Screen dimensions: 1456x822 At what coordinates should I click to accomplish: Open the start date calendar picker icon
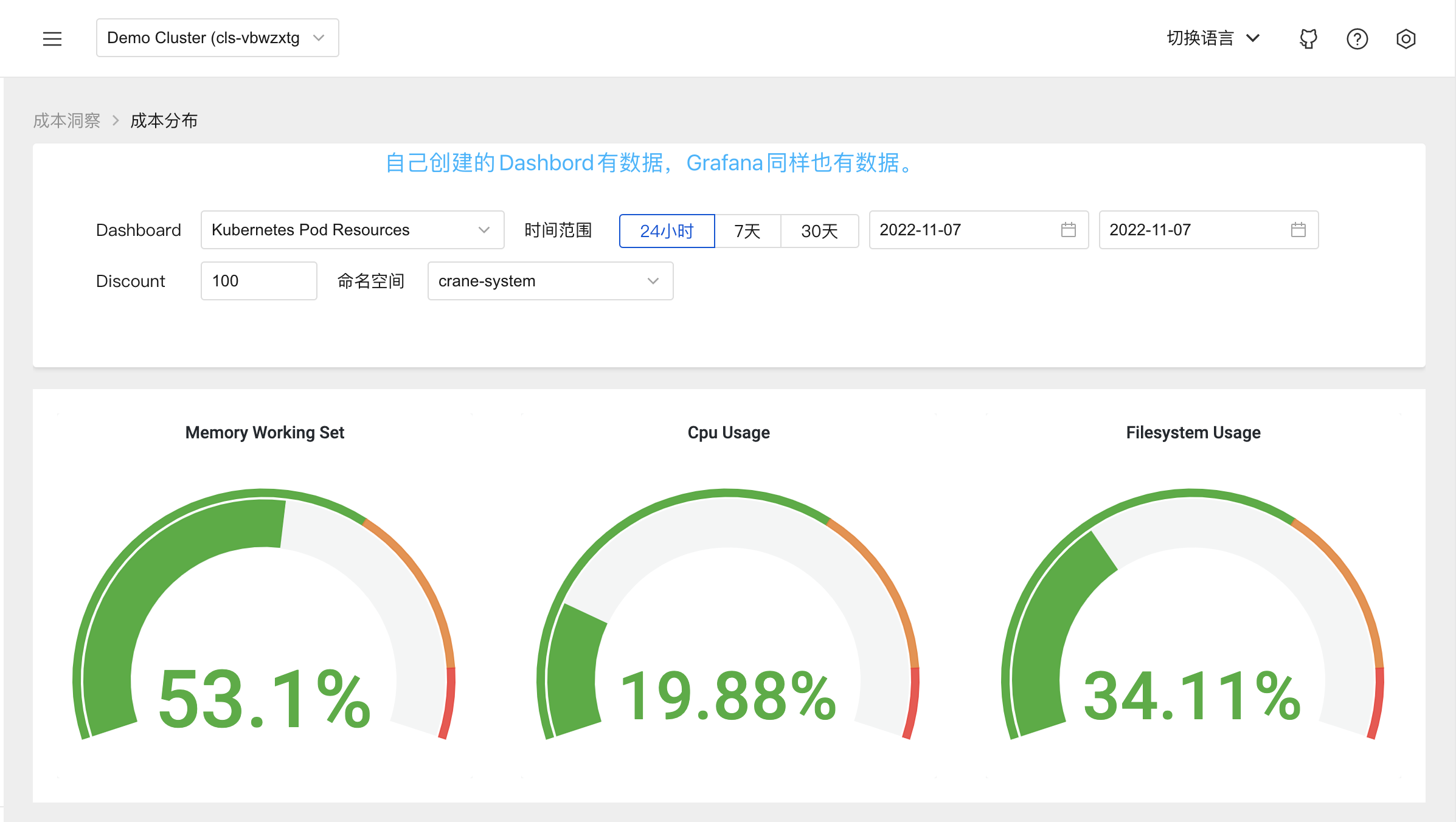(x=1067, y=230)
